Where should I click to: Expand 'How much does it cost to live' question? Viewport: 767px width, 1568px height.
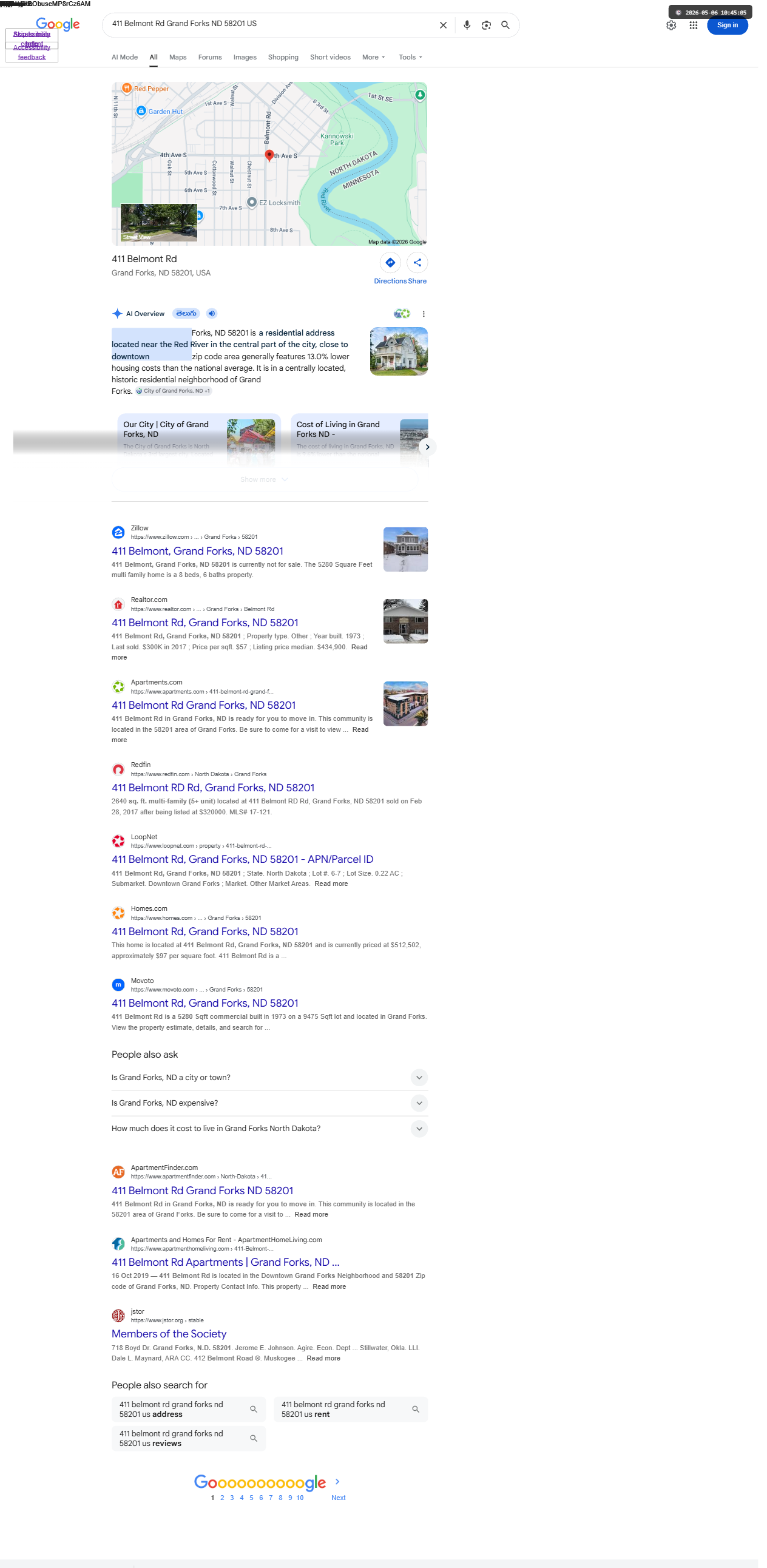(269, 1129)
